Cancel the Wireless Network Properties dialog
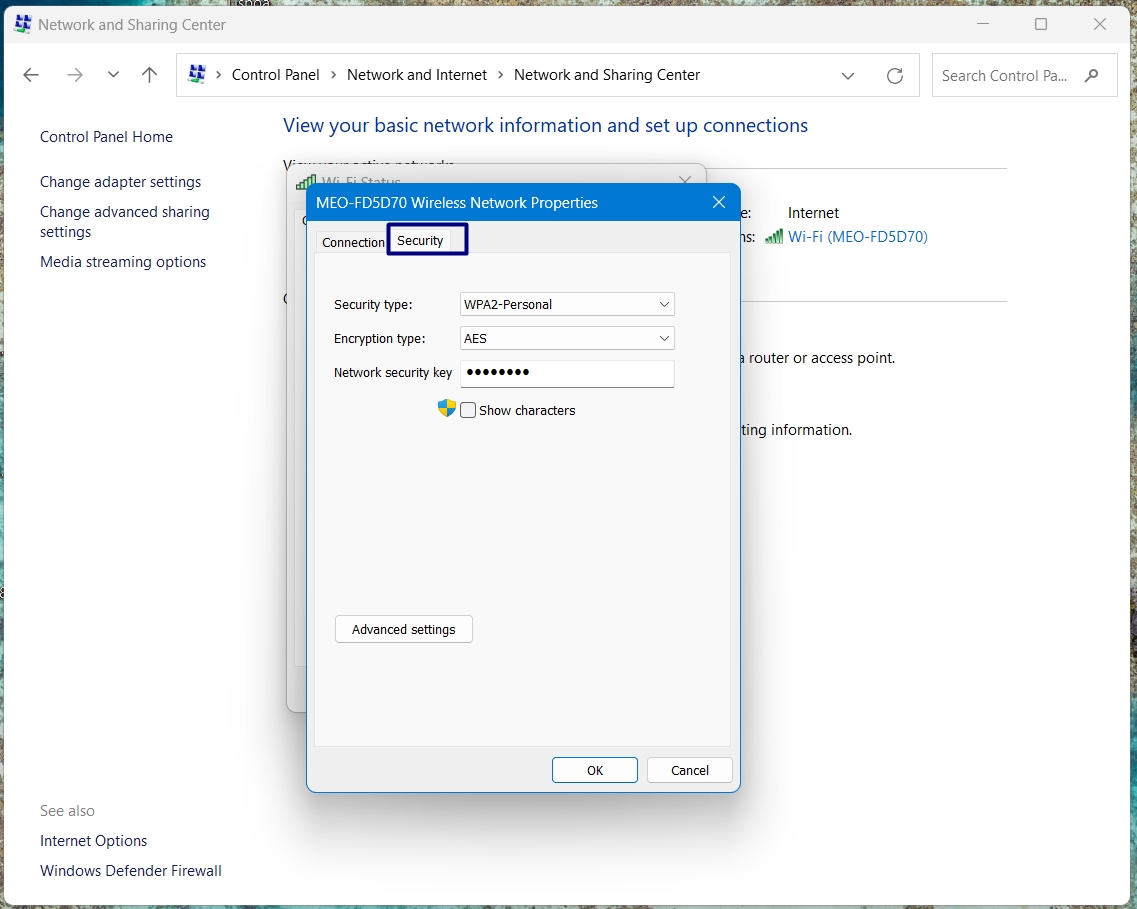The height and width of the screenshot is (909, 1137). (690, 771)
